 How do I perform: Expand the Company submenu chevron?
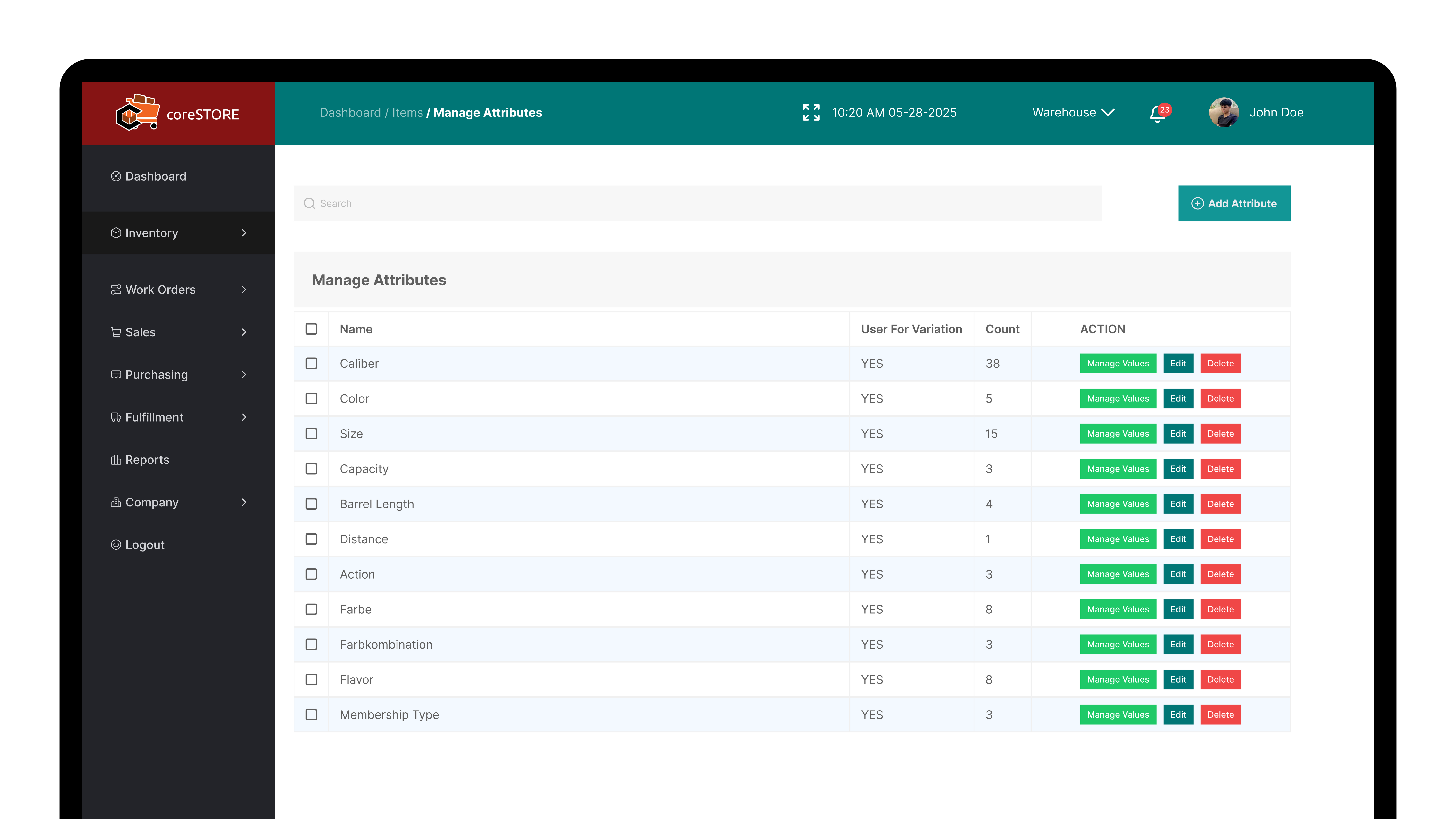(x=244, y=502)
